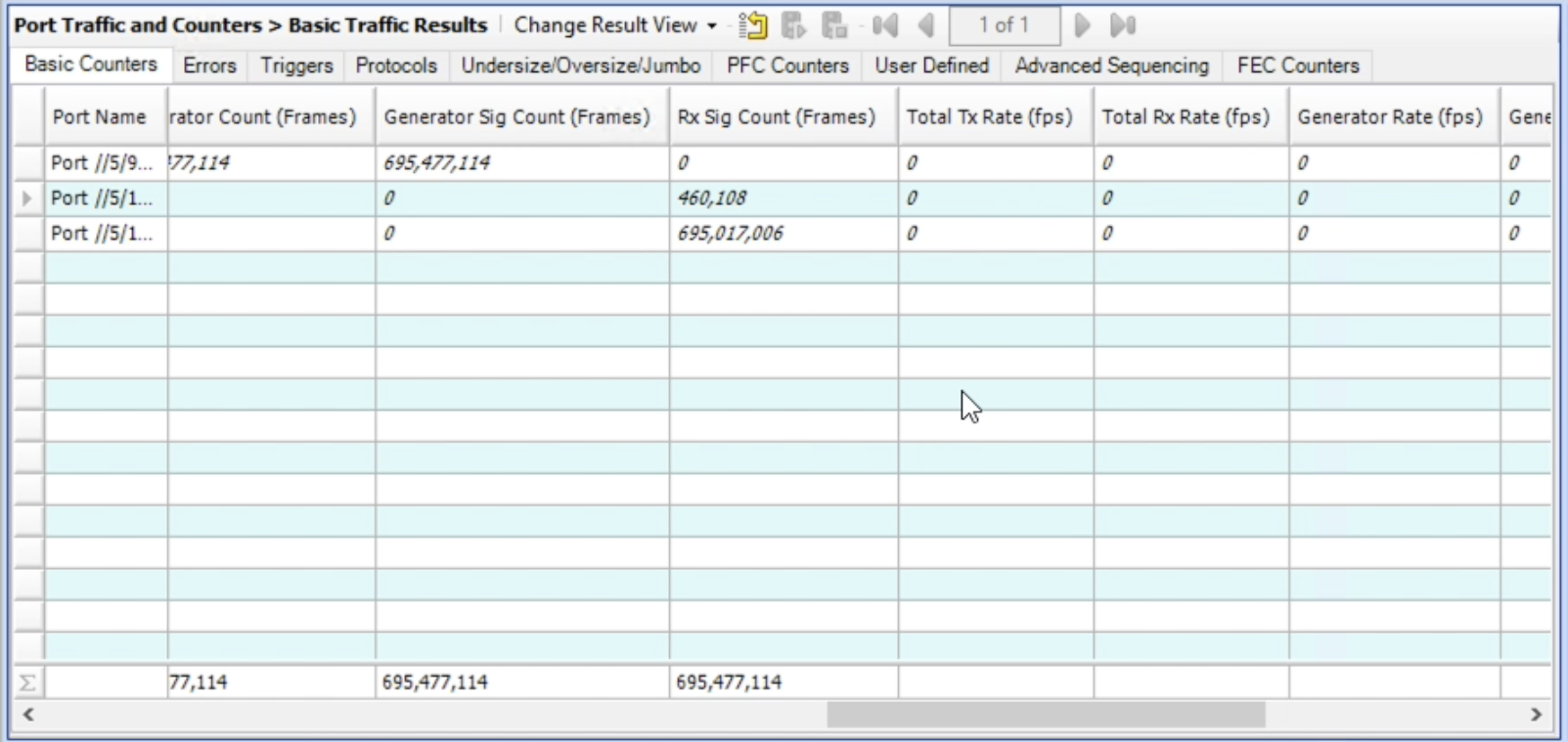
Task: Click the port name in the 695,017,006 row
Action: click(106, 234)
